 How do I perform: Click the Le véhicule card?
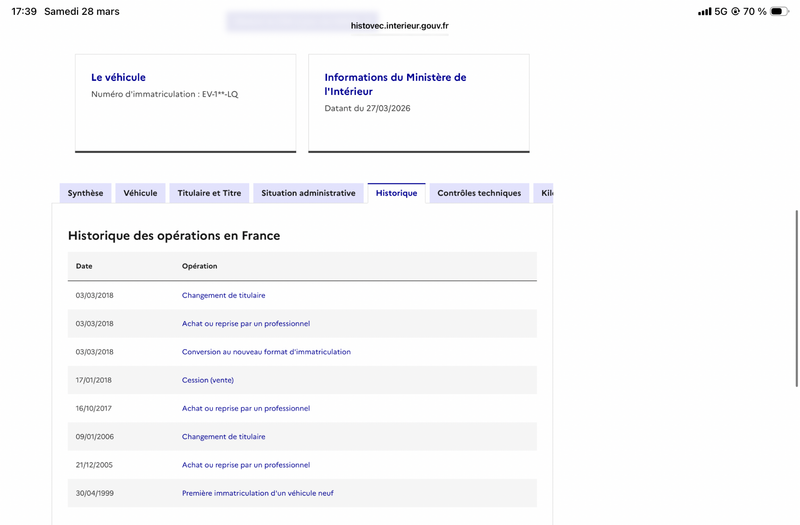tap(185, 102)
